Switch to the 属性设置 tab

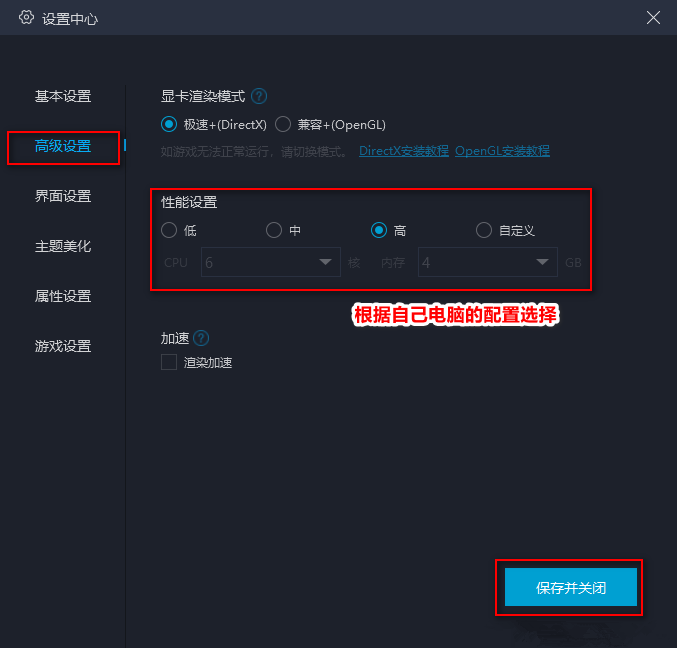coord(63,297)
